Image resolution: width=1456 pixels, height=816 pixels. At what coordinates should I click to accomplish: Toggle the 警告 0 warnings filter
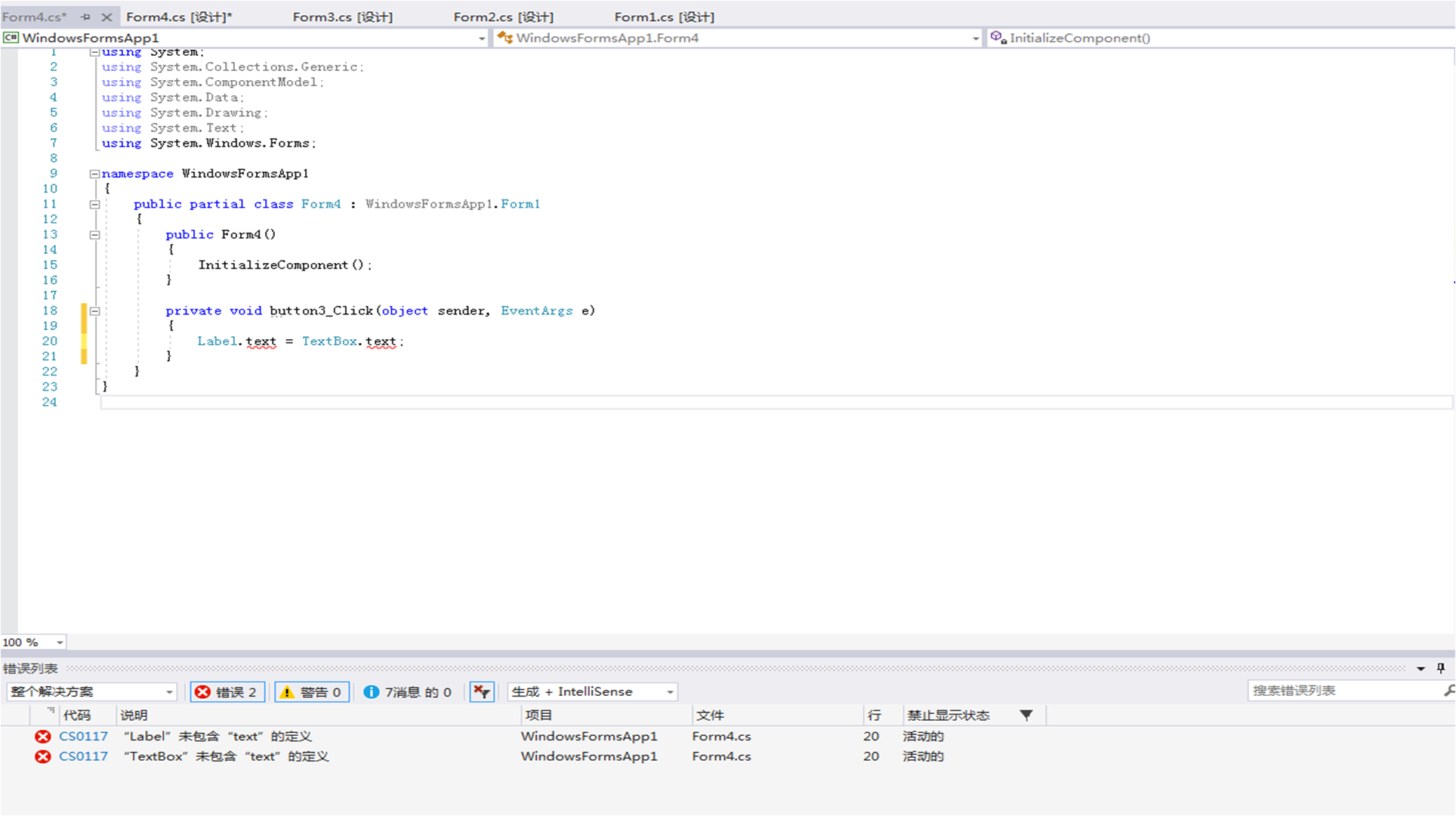[311, 691]
